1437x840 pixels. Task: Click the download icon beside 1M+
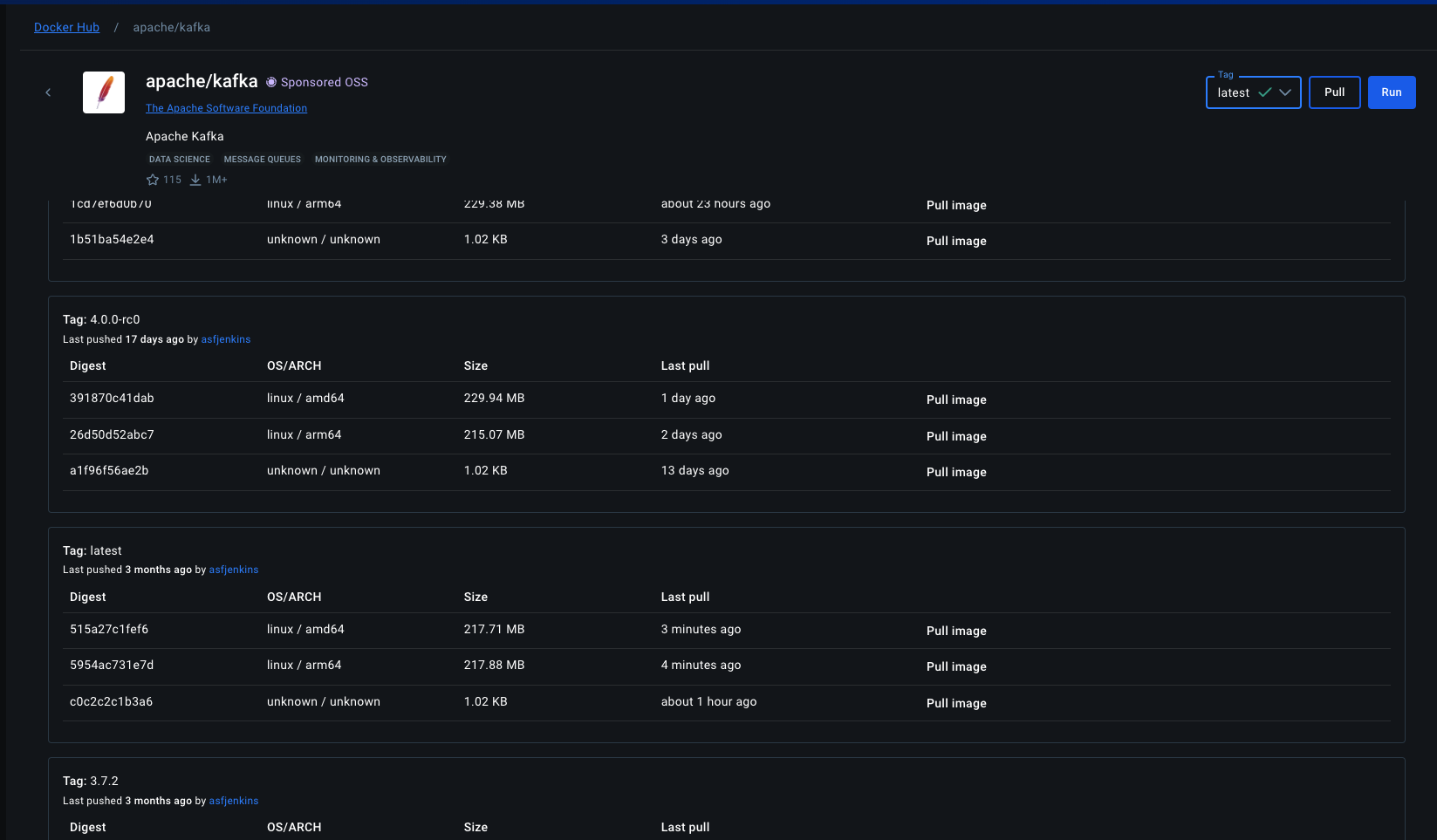(x=195, y=180)
